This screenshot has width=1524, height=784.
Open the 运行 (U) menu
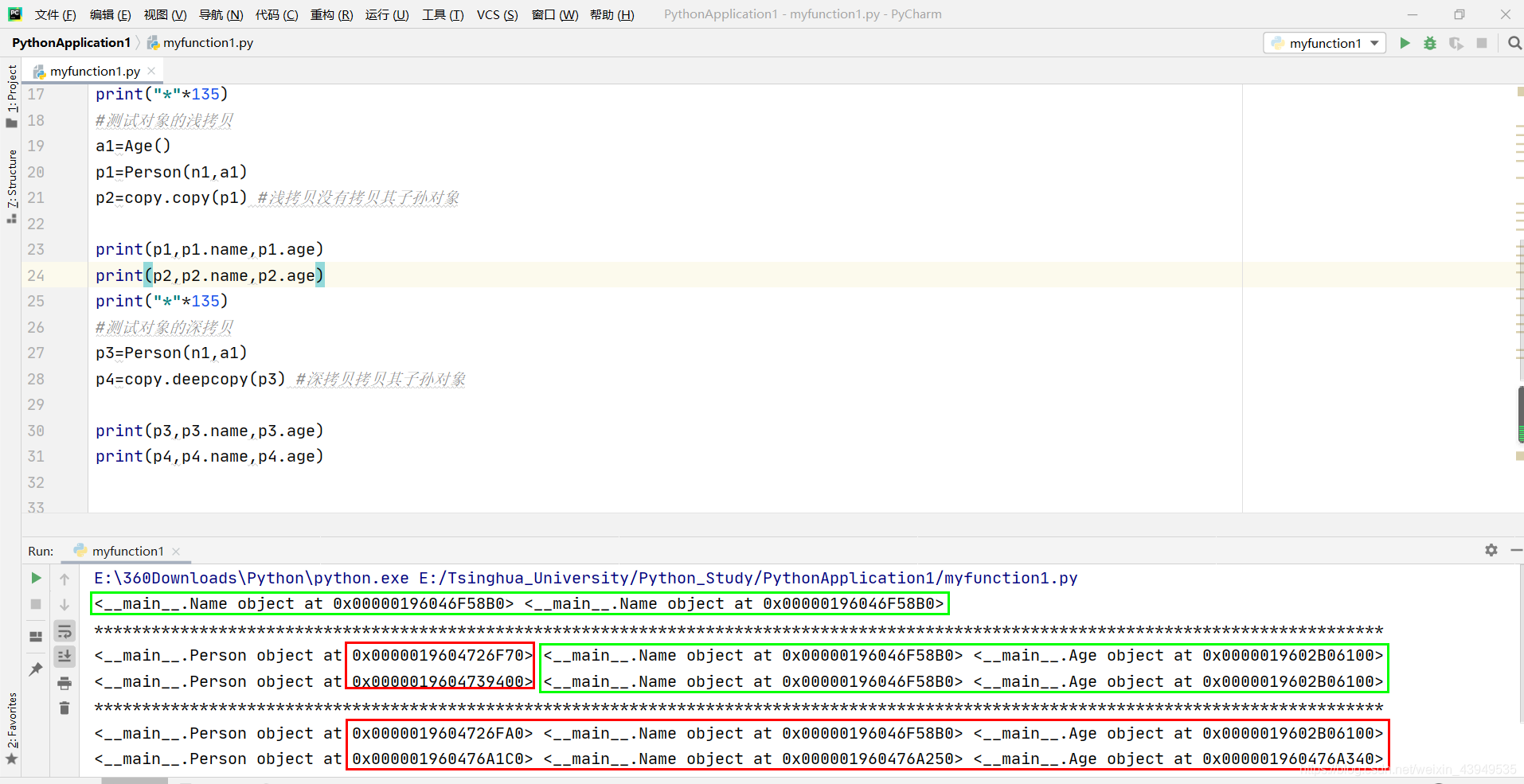(387, 14)
